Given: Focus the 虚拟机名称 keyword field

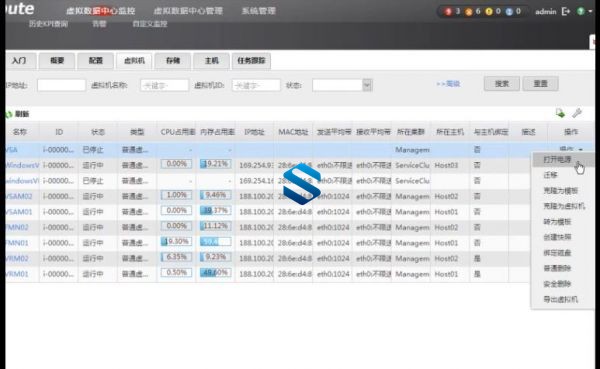Looking at the screenshot, I should [165, 85].
